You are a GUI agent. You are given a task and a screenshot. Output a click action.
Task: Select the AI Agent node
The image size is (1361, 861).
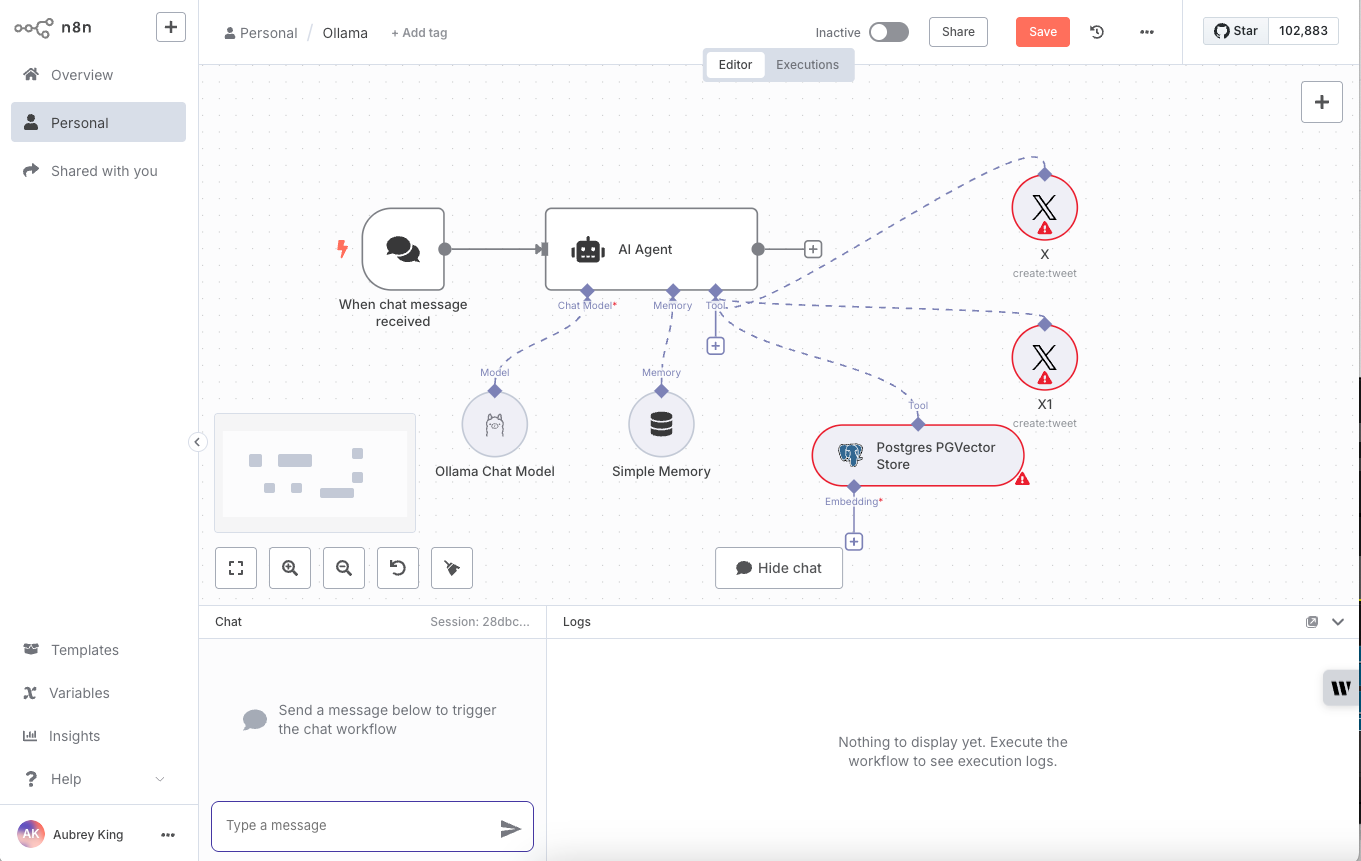(651, 249)
